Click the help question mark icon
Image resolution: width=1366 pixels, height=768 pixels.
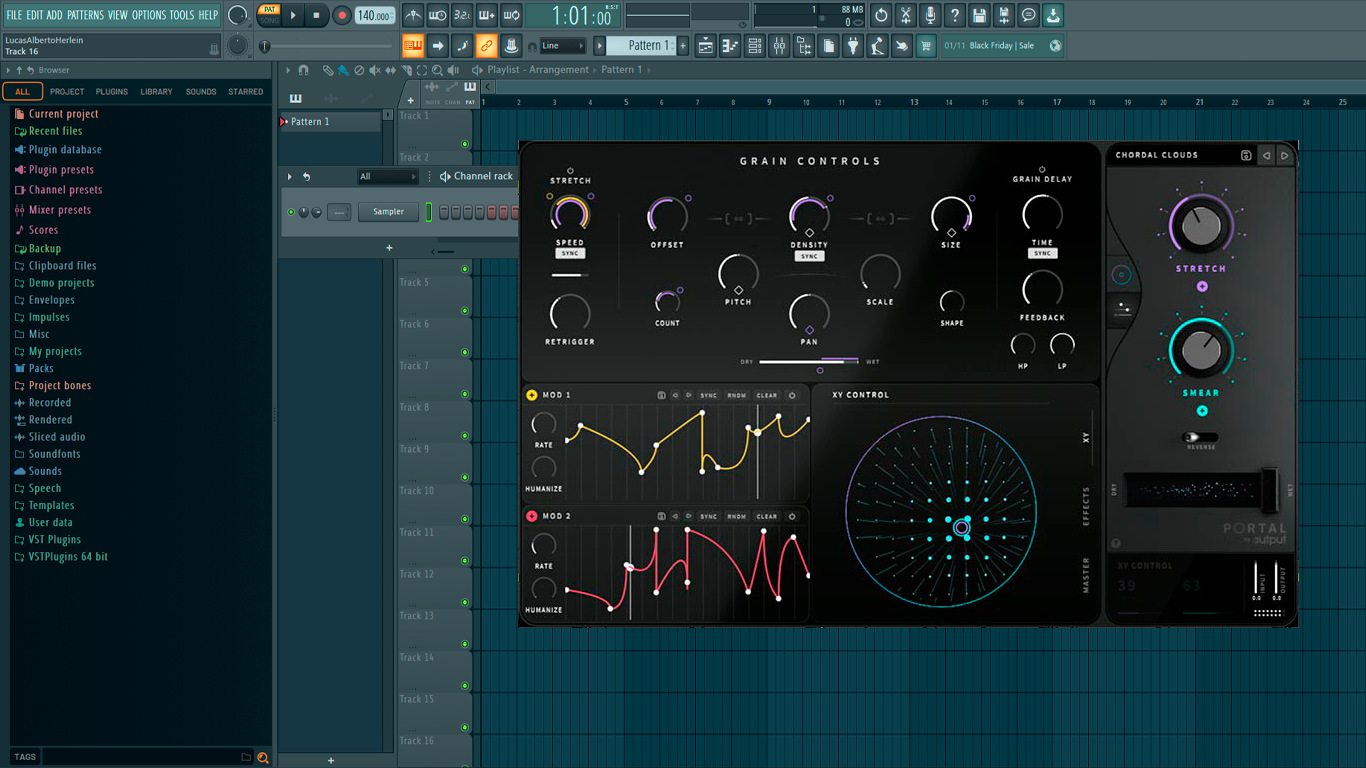click(x=955, y=16)
